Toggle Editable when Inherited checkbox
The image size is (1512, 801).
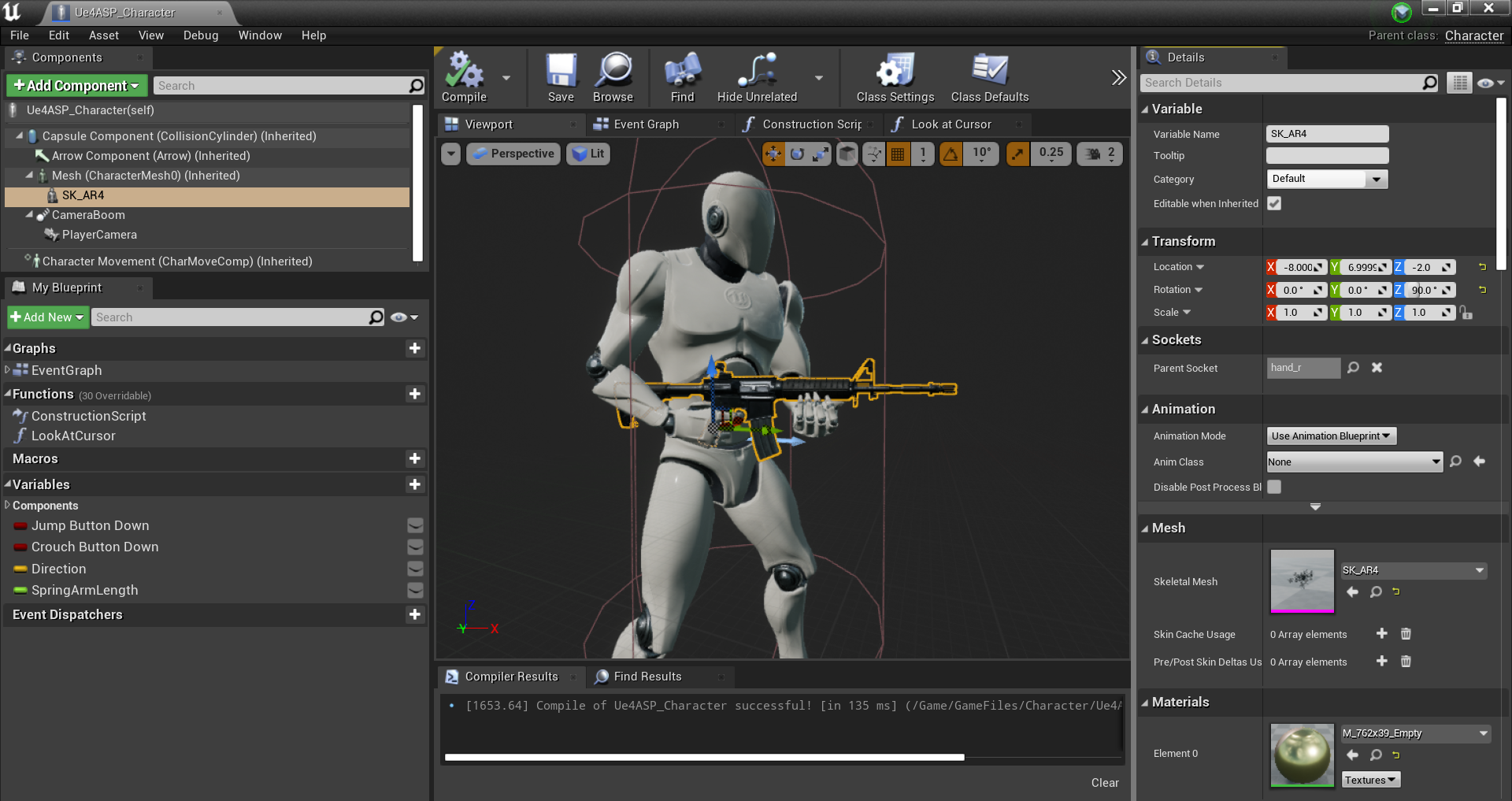[x=1274, y=203]
